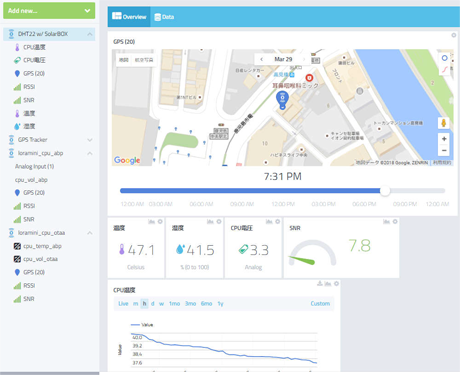Select hourly 'h' chart range
The width and height of the screenshot is (460, 375).
click(144, 304)
